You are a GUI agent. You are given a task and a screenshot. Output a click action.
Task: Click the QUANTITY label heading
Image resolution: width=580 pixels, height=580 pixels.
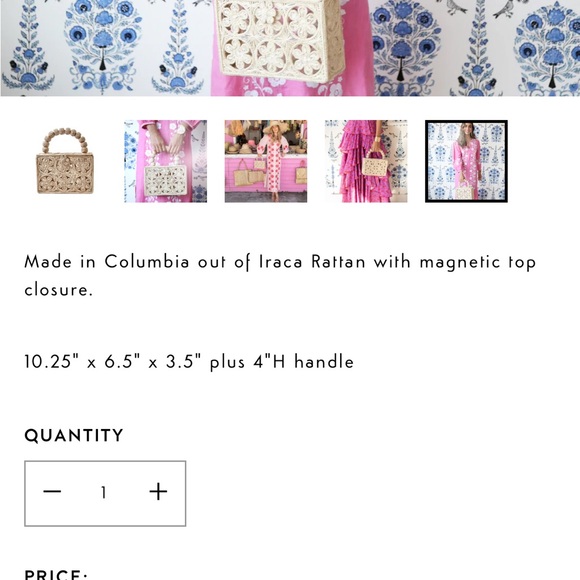[x=74, y=435]
